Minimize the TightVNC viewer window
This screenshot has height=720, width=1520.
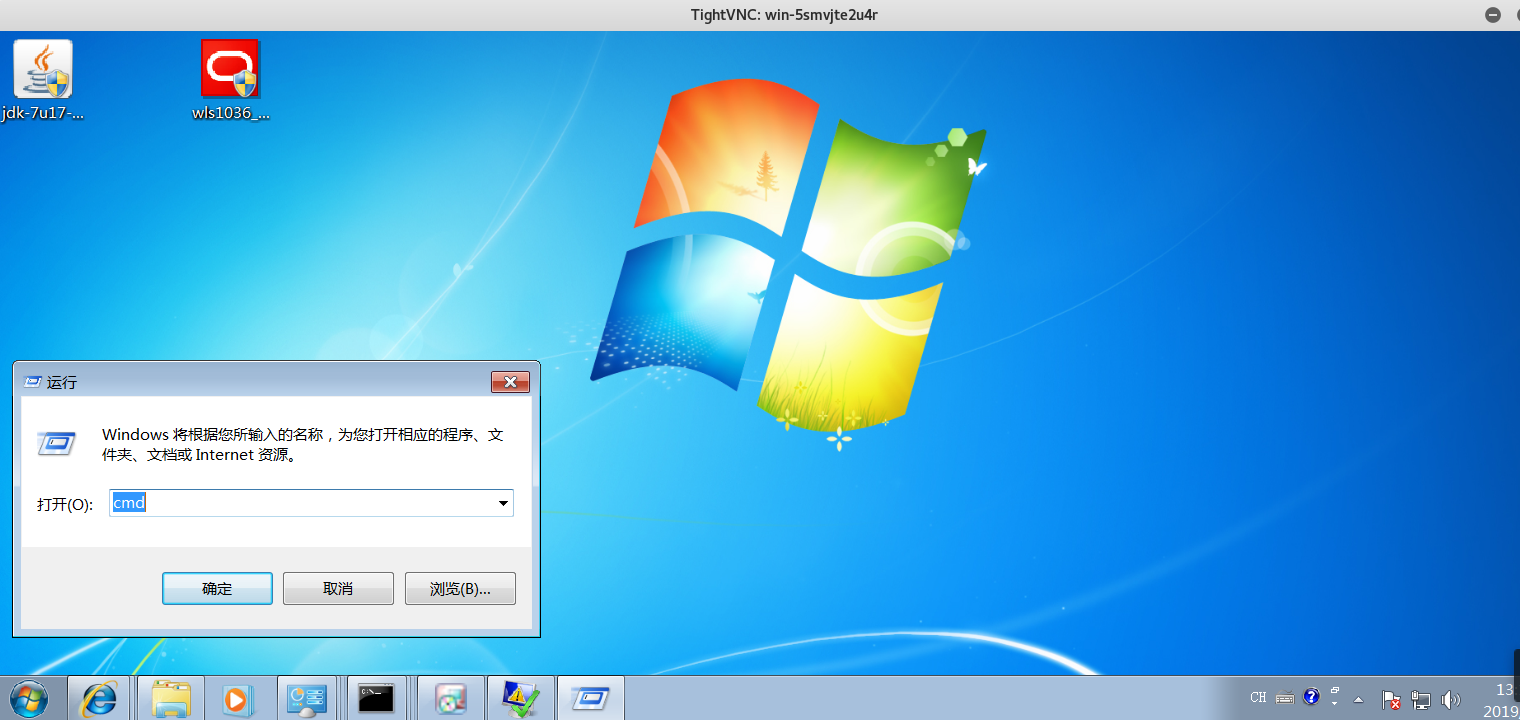pos(1493,15)
